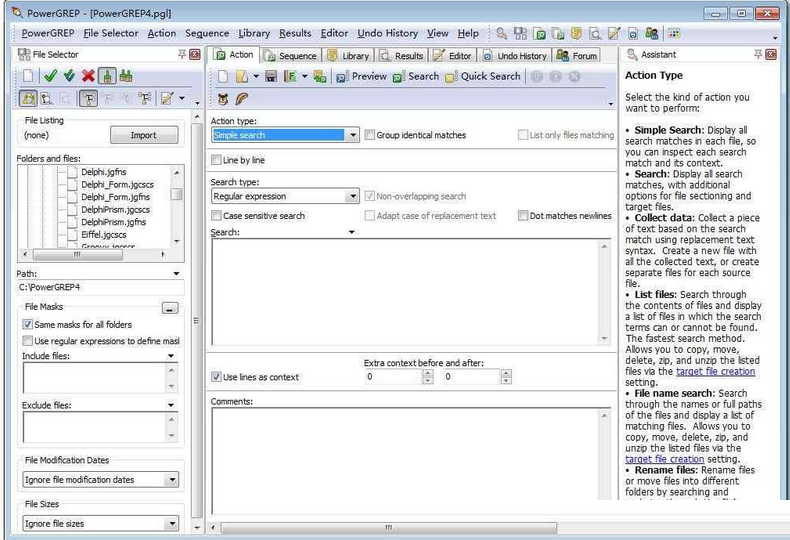
Task: Click inside the Search text box
Action: tap(405, 290)
